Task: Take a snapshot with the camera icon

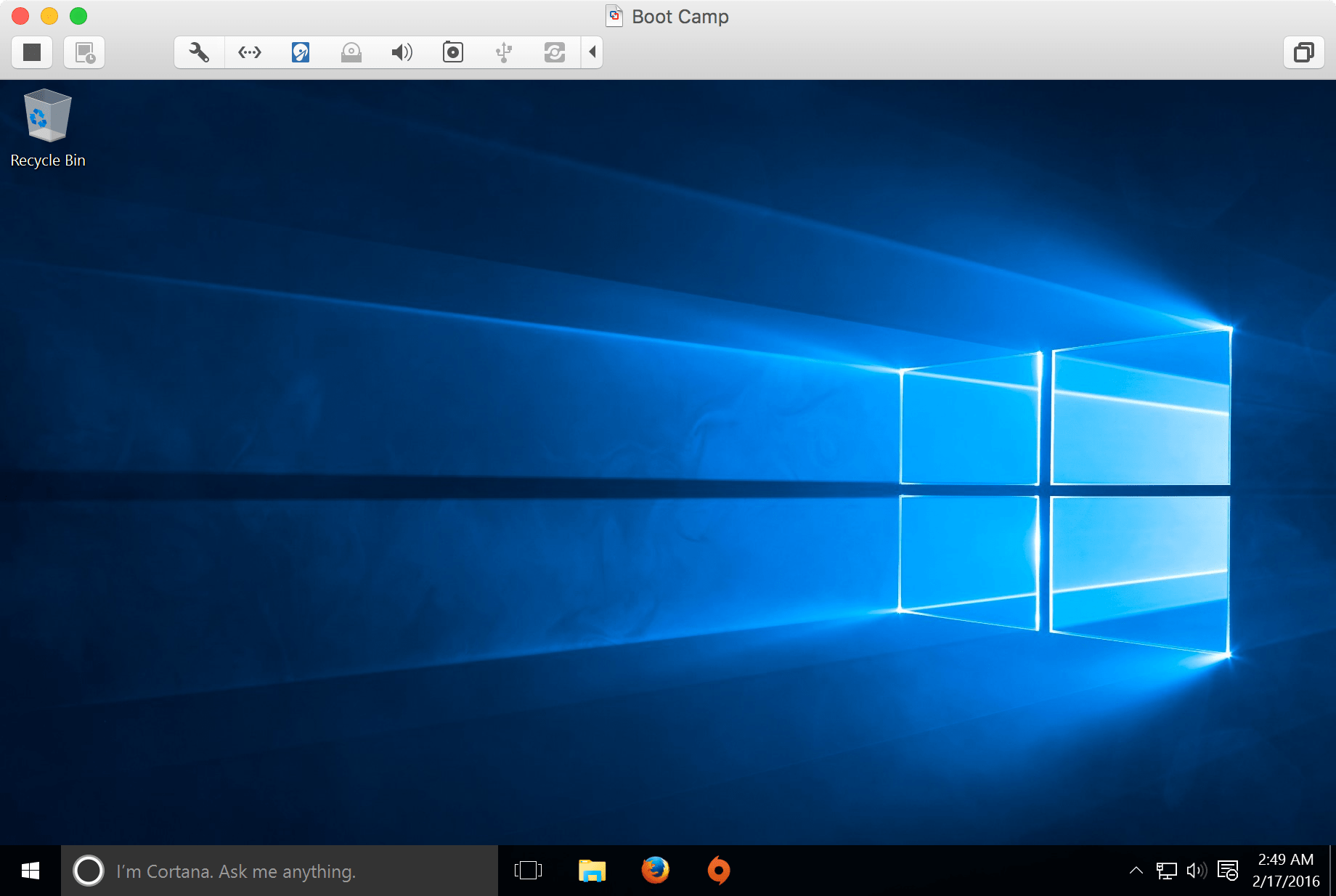Action: tap(452, 52)
